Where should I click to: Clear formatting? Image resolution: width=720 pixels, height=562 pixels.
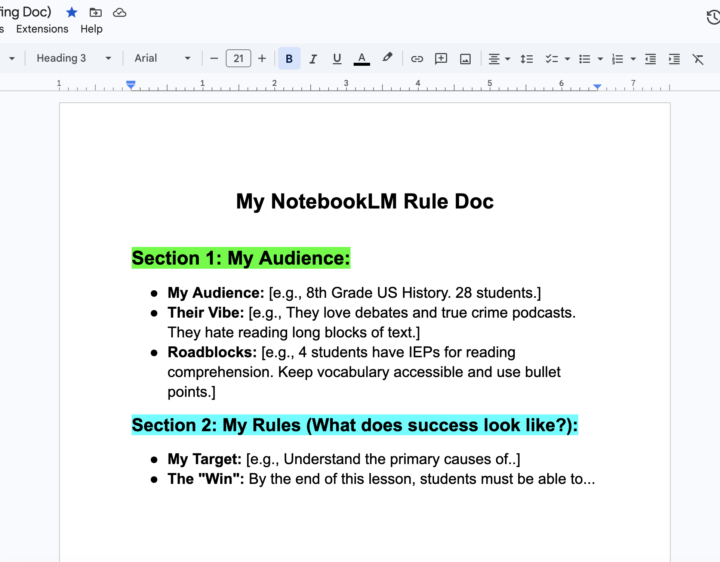pyautogui.click(x=698, y=59)
